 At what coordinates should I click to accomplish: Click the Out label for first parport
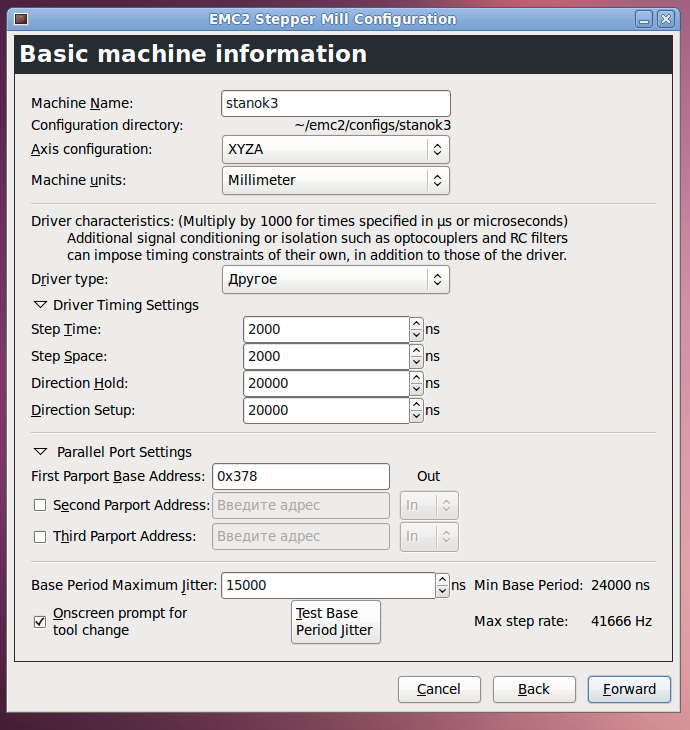428,476
